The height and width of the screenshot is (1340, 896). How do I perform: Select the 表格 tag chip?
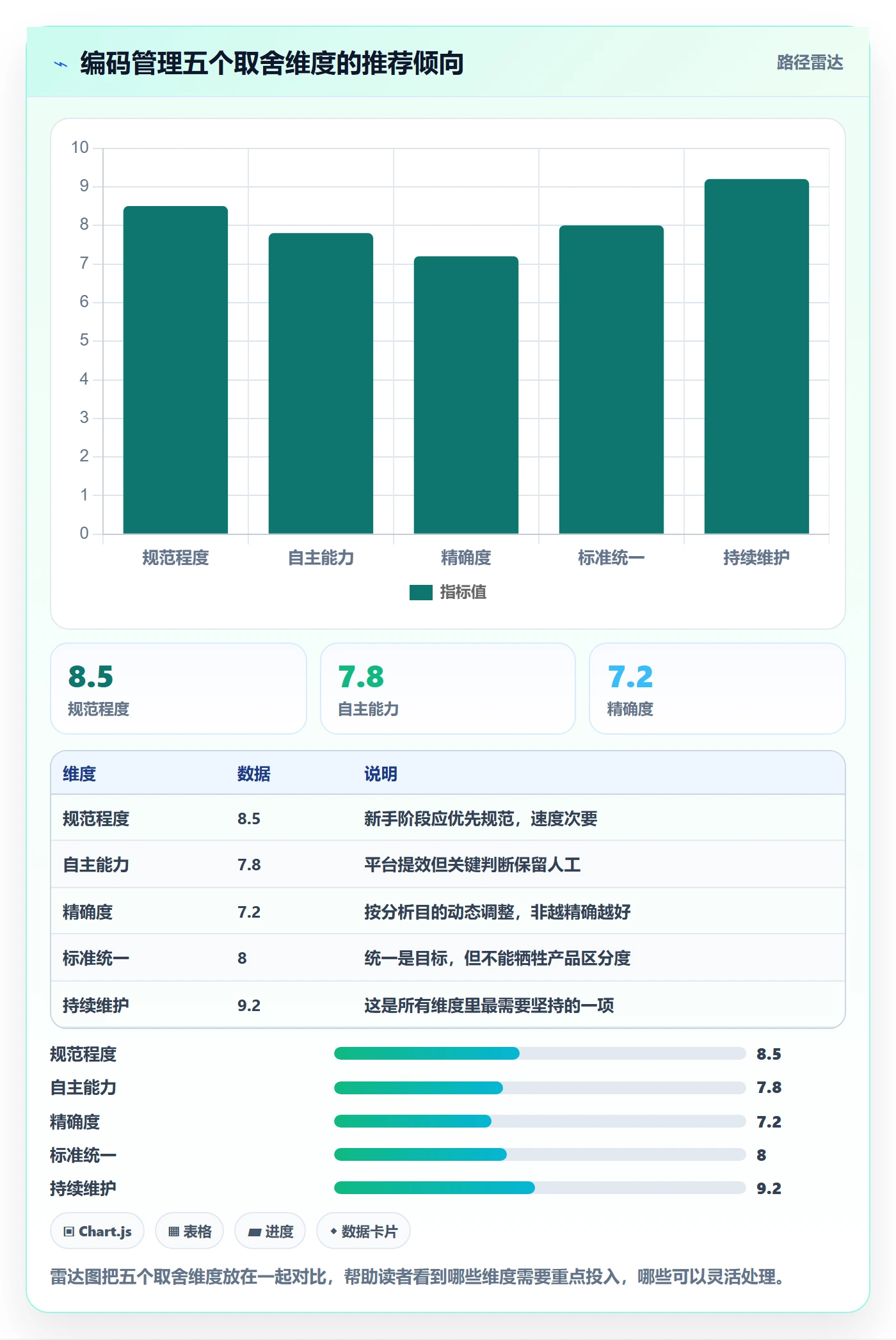tap(189, 1231)
